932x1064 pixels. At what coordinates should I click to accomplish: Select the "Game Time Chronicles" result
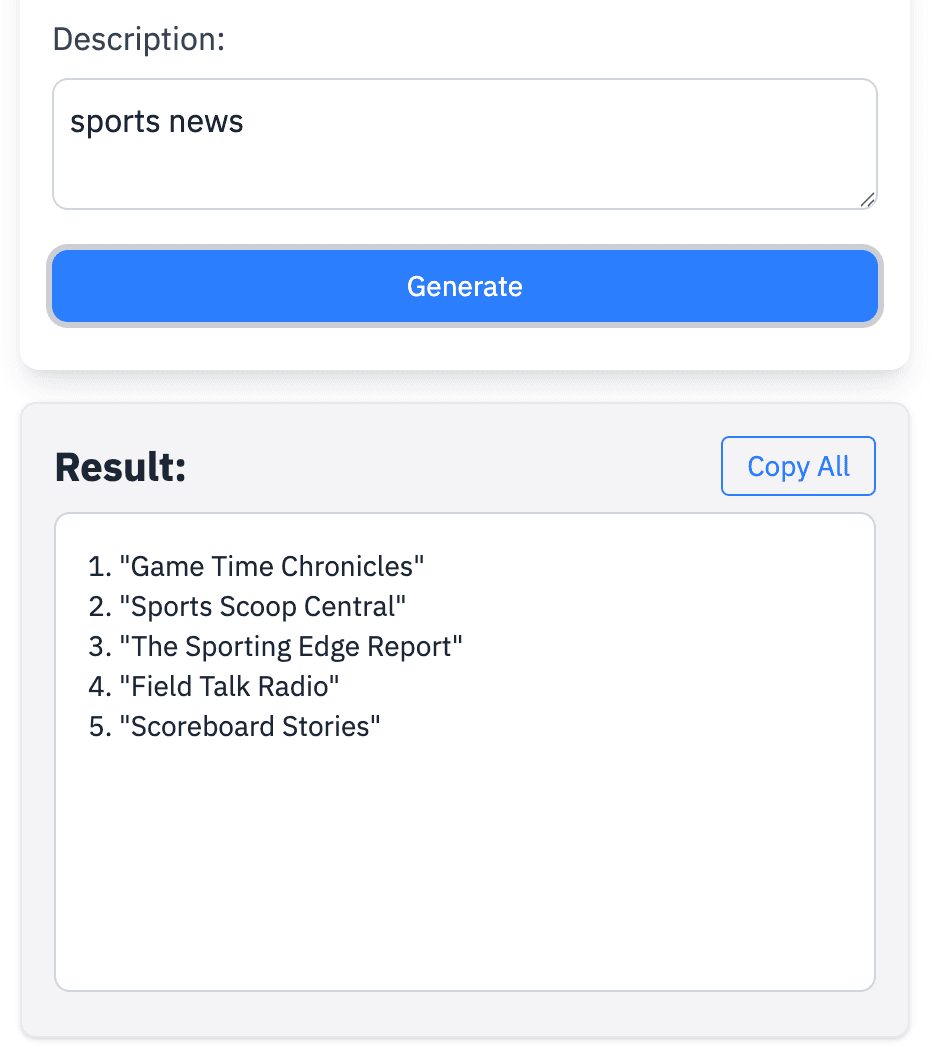272,567
